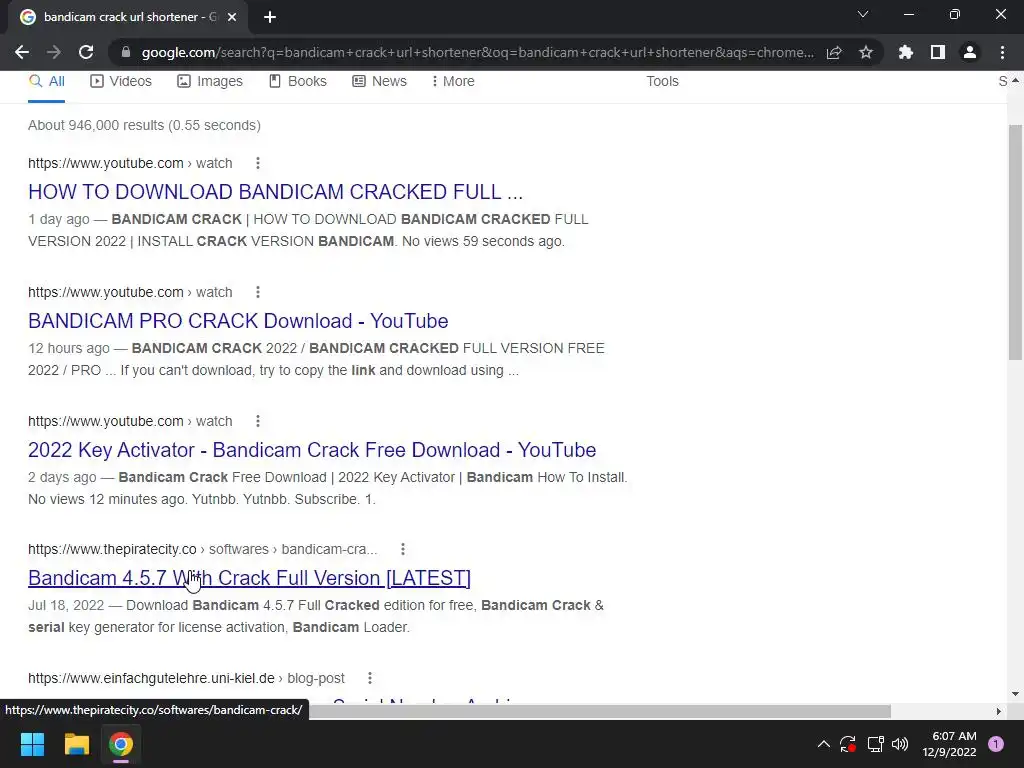Select the All search tab
The width and height of the screenshot is (1024, 768).
coord(46,81)
